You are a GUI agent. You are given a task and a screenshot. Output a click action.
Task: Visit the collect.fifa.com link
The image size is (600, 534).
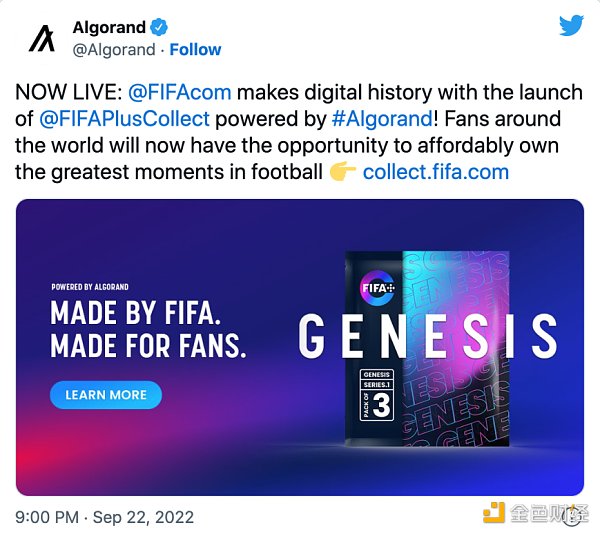[x=435, y=171]
